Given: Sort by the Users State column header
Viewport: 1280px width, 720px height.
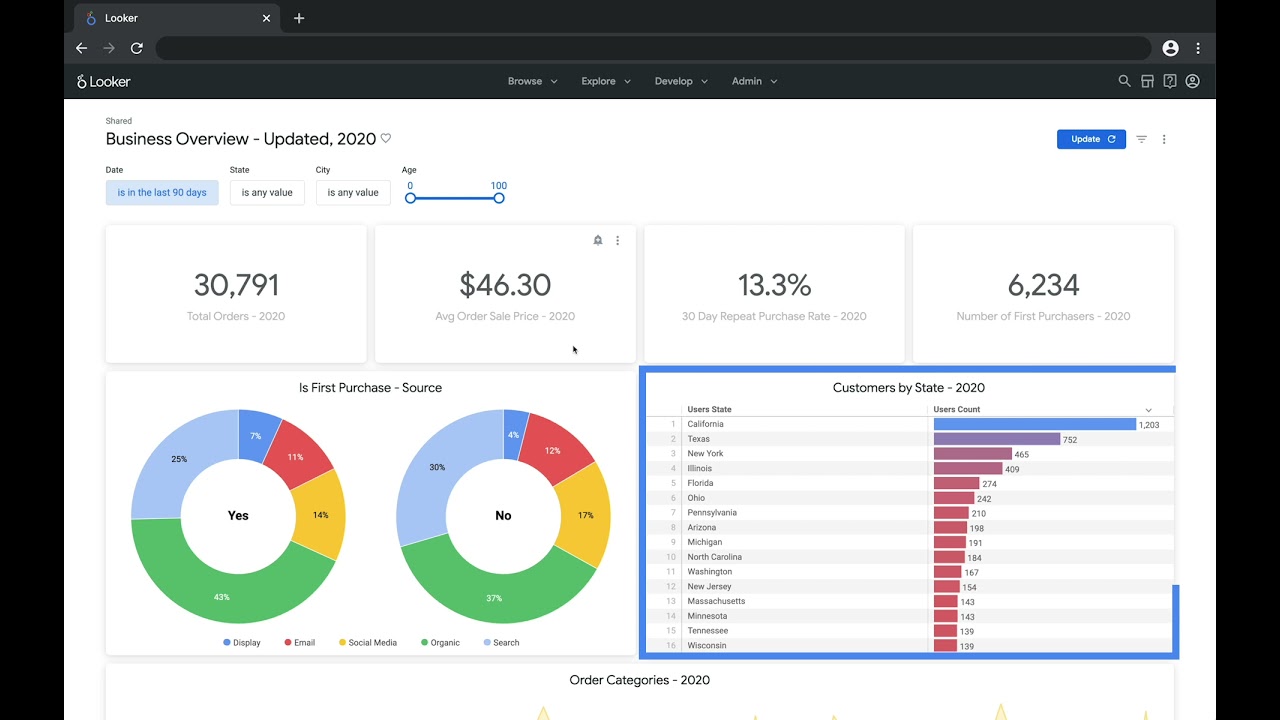Looking at the screenshot, I should [x=709, y=409].
